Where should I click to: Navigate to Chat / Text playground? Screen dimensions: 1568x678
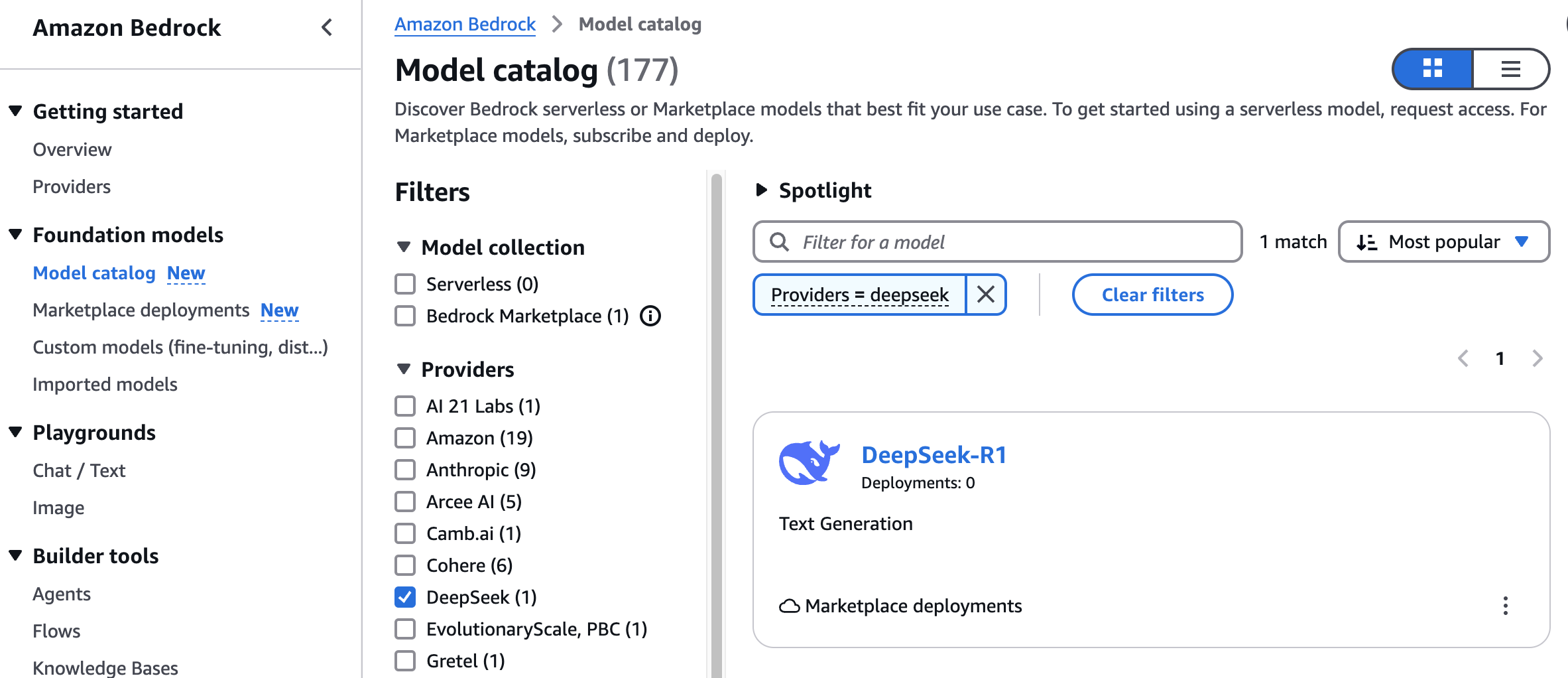[x=79, y=470]
